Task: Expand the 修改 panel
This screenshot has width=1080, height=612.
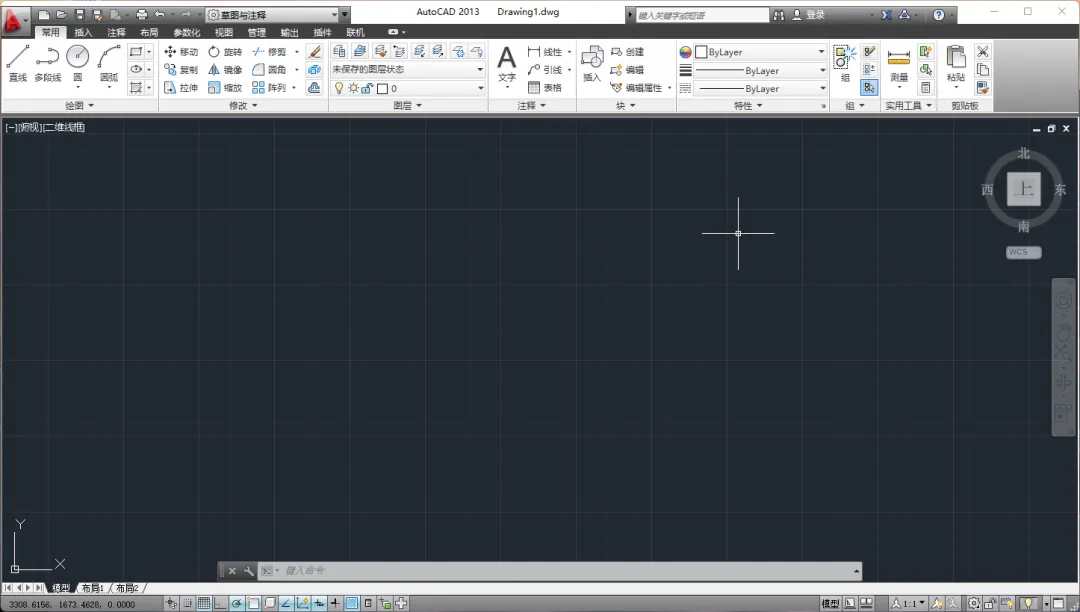Action: pyautogui.click(x=243, y=105)
